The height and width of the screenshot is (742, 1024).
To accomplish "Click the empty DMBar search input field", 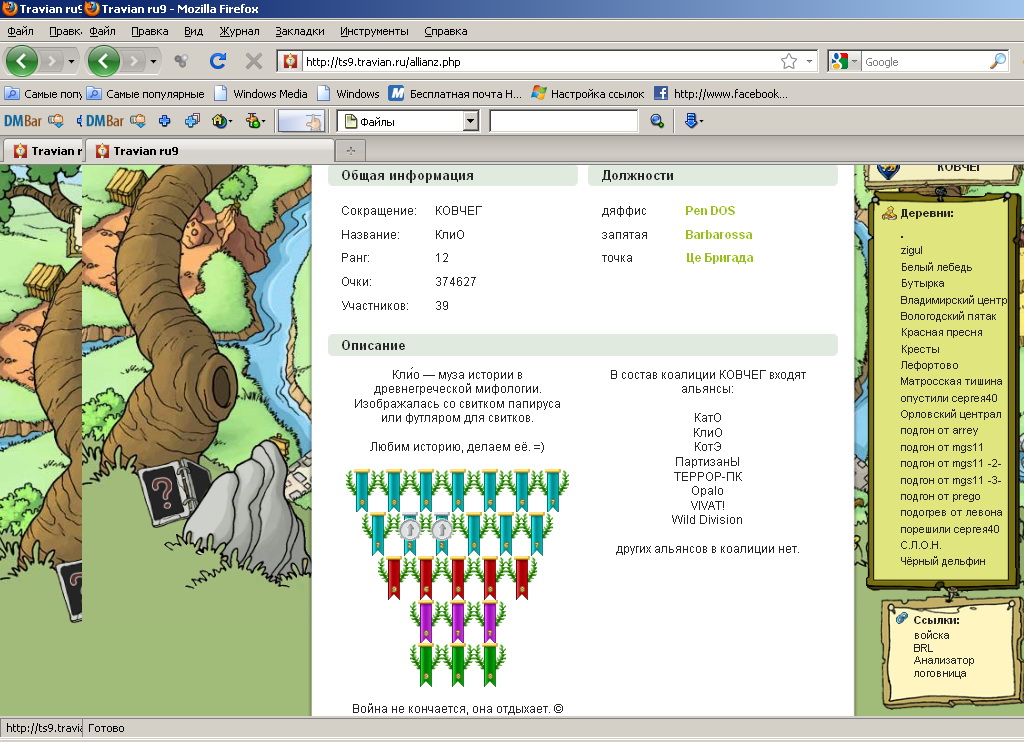I will pyautogui.click(x=564, y=121).
